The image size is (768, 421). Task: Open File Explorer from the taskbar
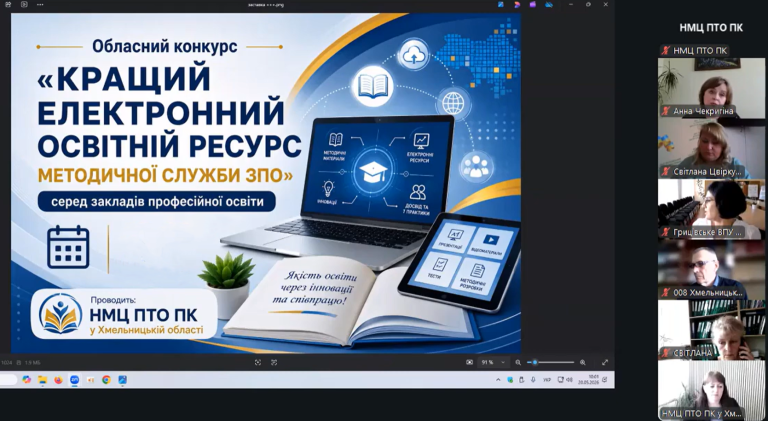pyautogui.click(x=43, y=379)
